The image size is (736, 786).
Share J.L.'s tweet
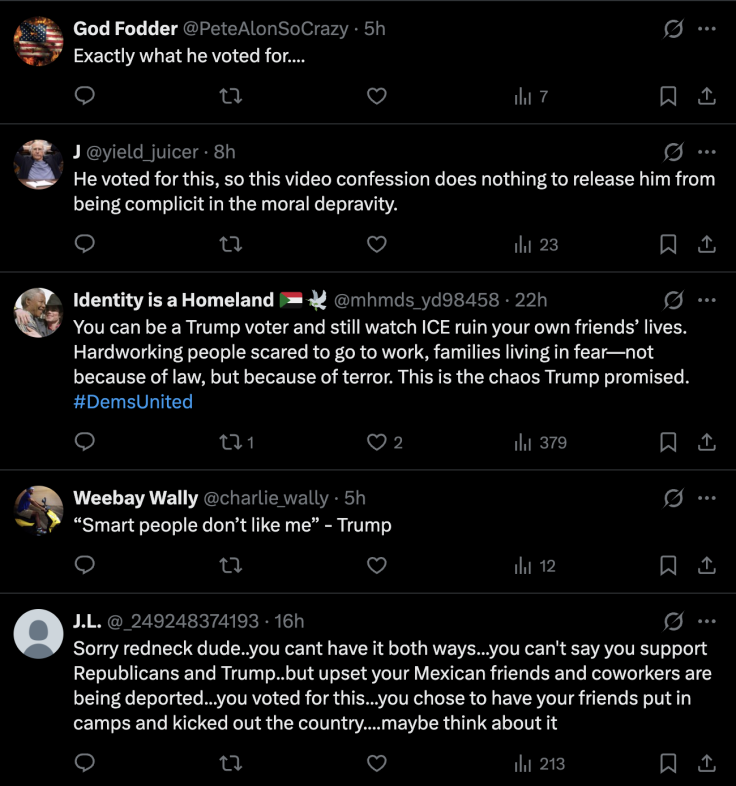pos(705,764)
